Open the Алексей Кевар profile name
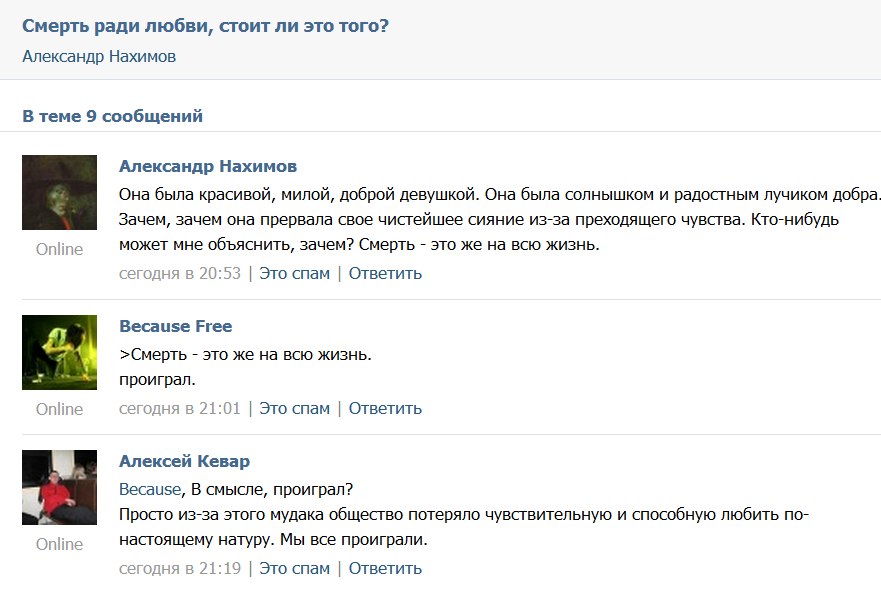Viewport: 881px width, 589px height. [184, 461]
